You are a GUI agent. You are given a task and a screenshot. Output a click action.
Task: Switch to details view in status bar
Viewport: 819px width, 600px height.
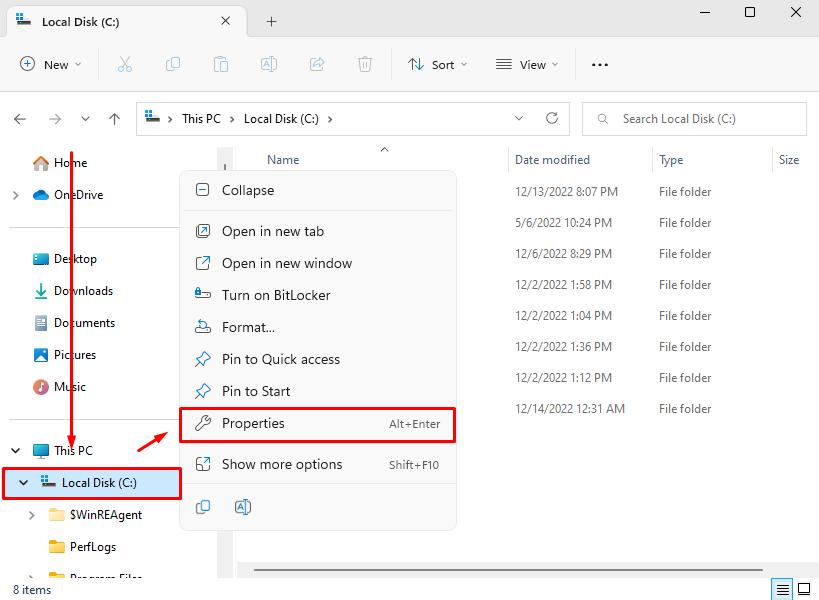782,590
